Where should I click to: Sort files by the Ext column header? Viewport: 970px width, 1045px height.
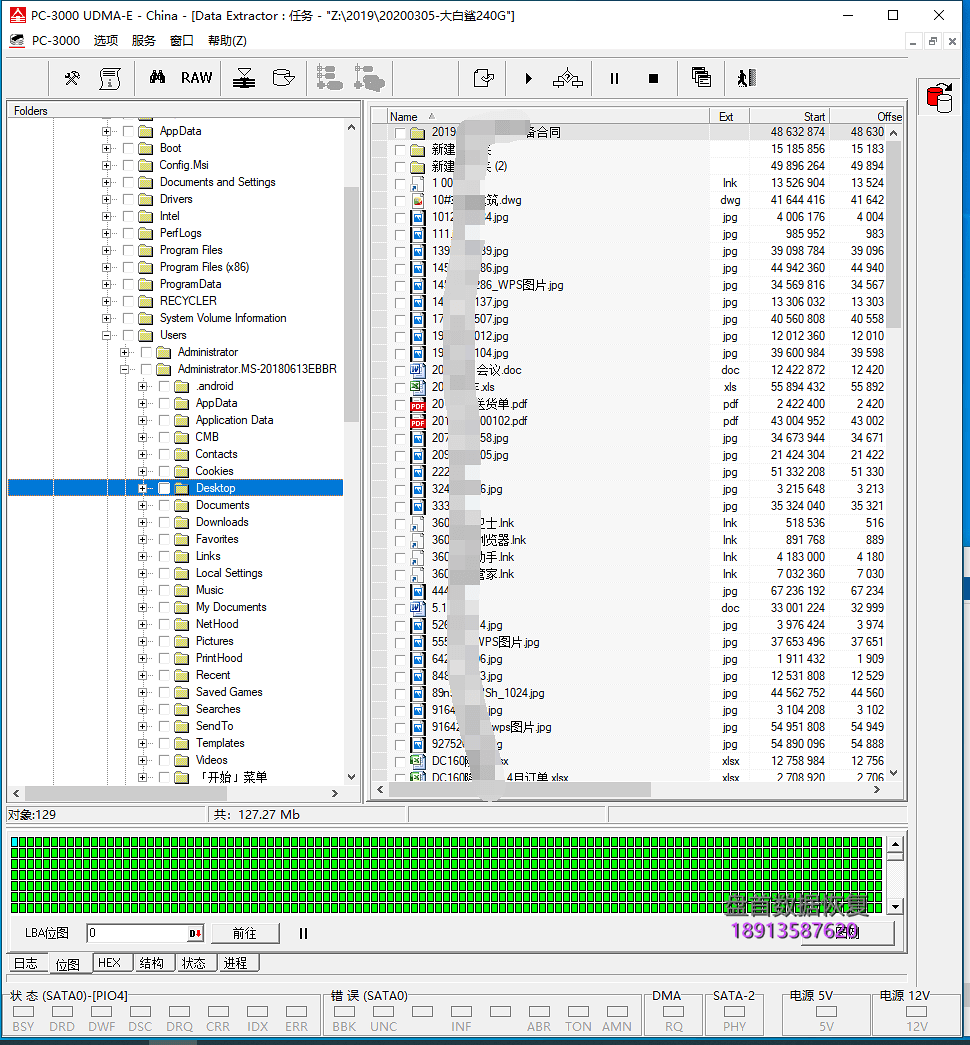(729, 117)
